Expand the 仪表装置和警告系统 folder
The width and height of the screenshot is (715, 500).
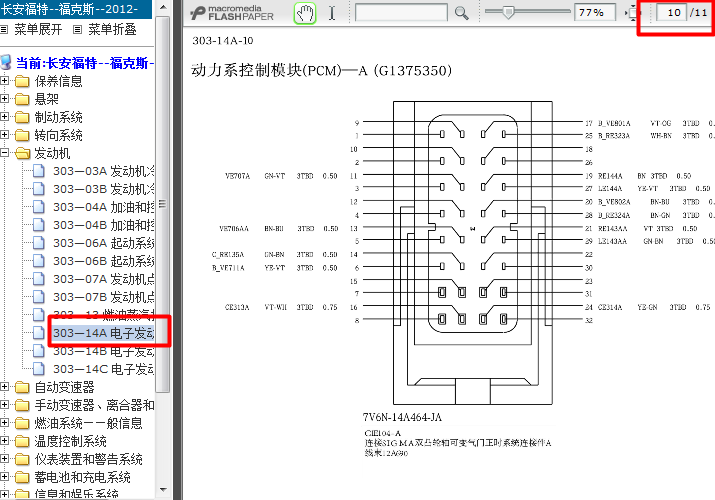(x=4, y=459)
